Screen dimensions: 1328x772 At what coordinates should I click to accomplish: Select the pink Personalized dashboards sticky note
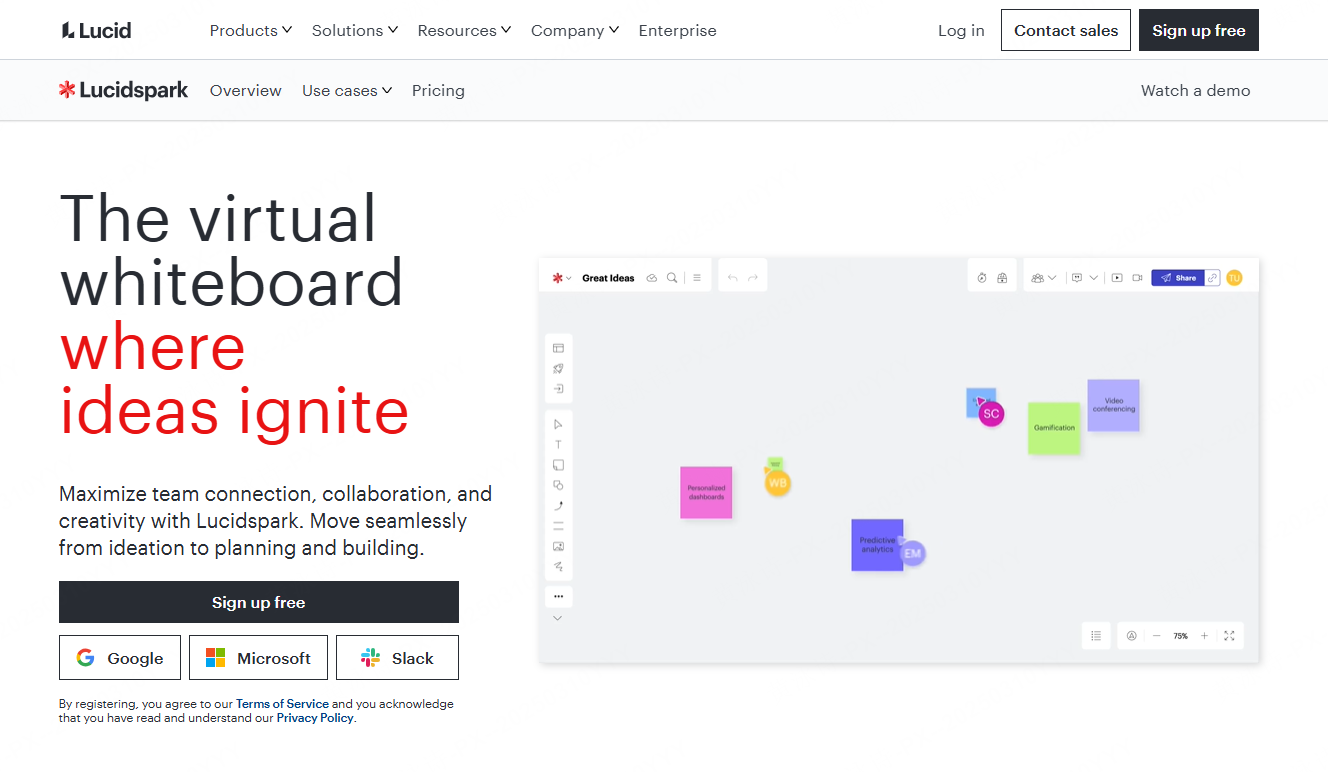pos(706,492)
